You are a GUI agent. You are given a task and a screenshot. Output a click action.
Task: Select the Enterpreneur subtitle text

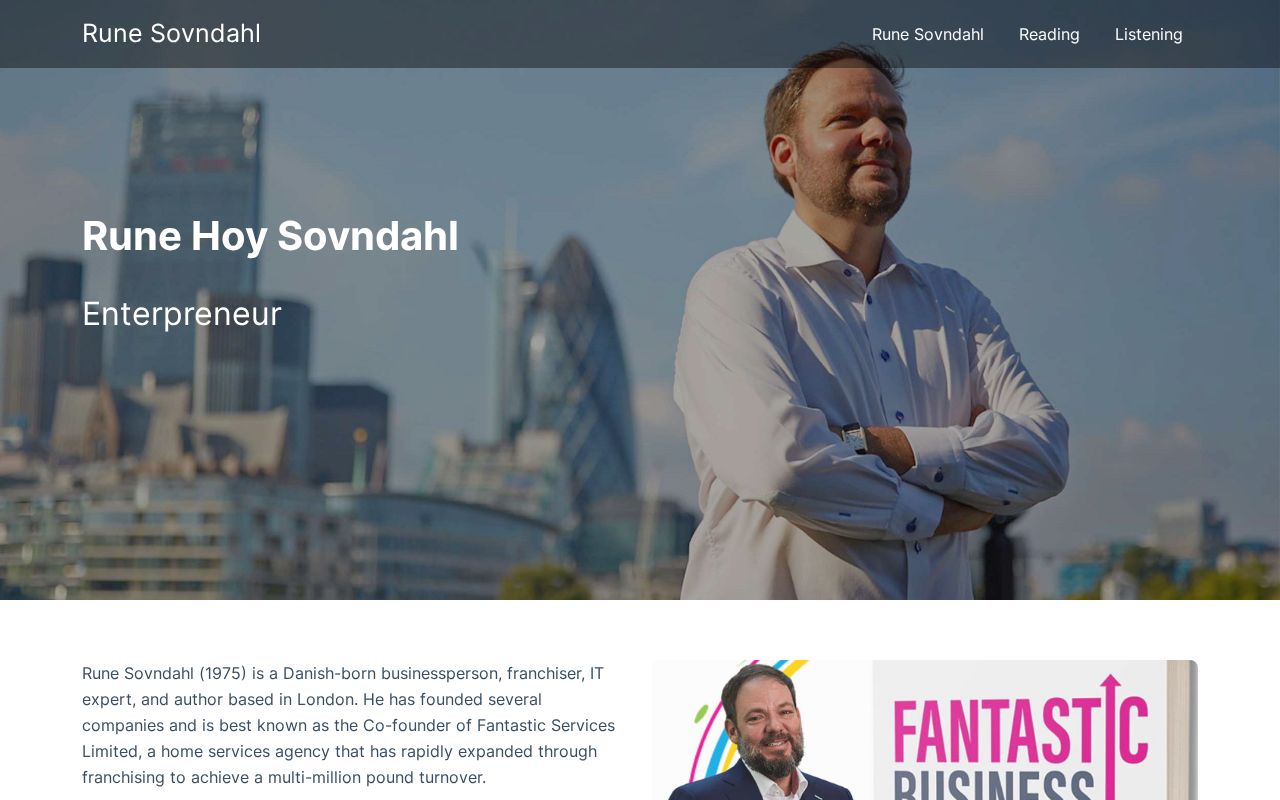point(182,314)
